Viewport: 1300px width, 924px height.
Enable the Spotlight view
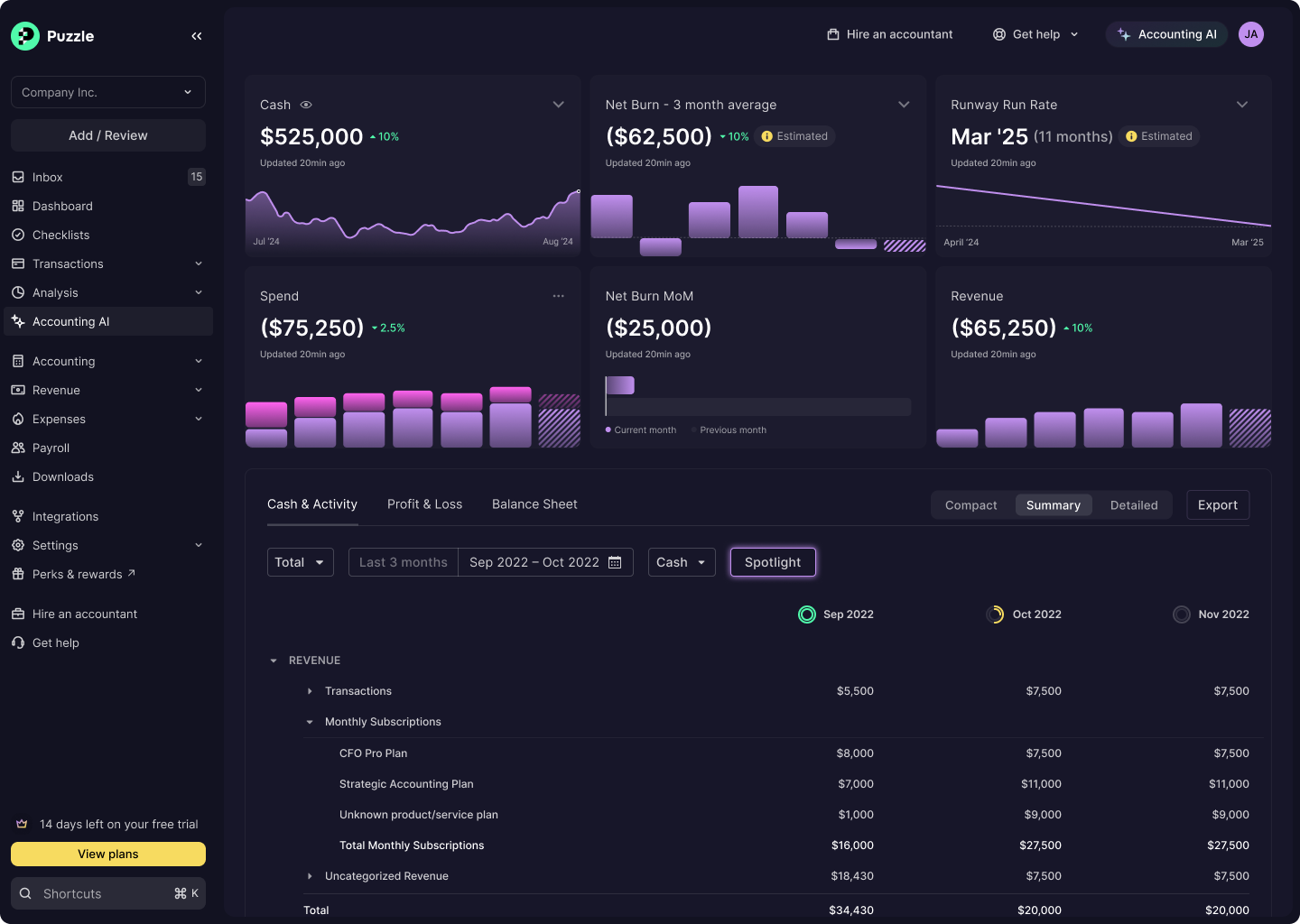(x=773, y=562)
